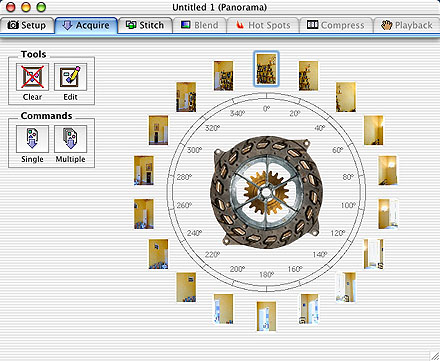Click the window zoom green button
440x361 pixels.
[x=41, y=7]
